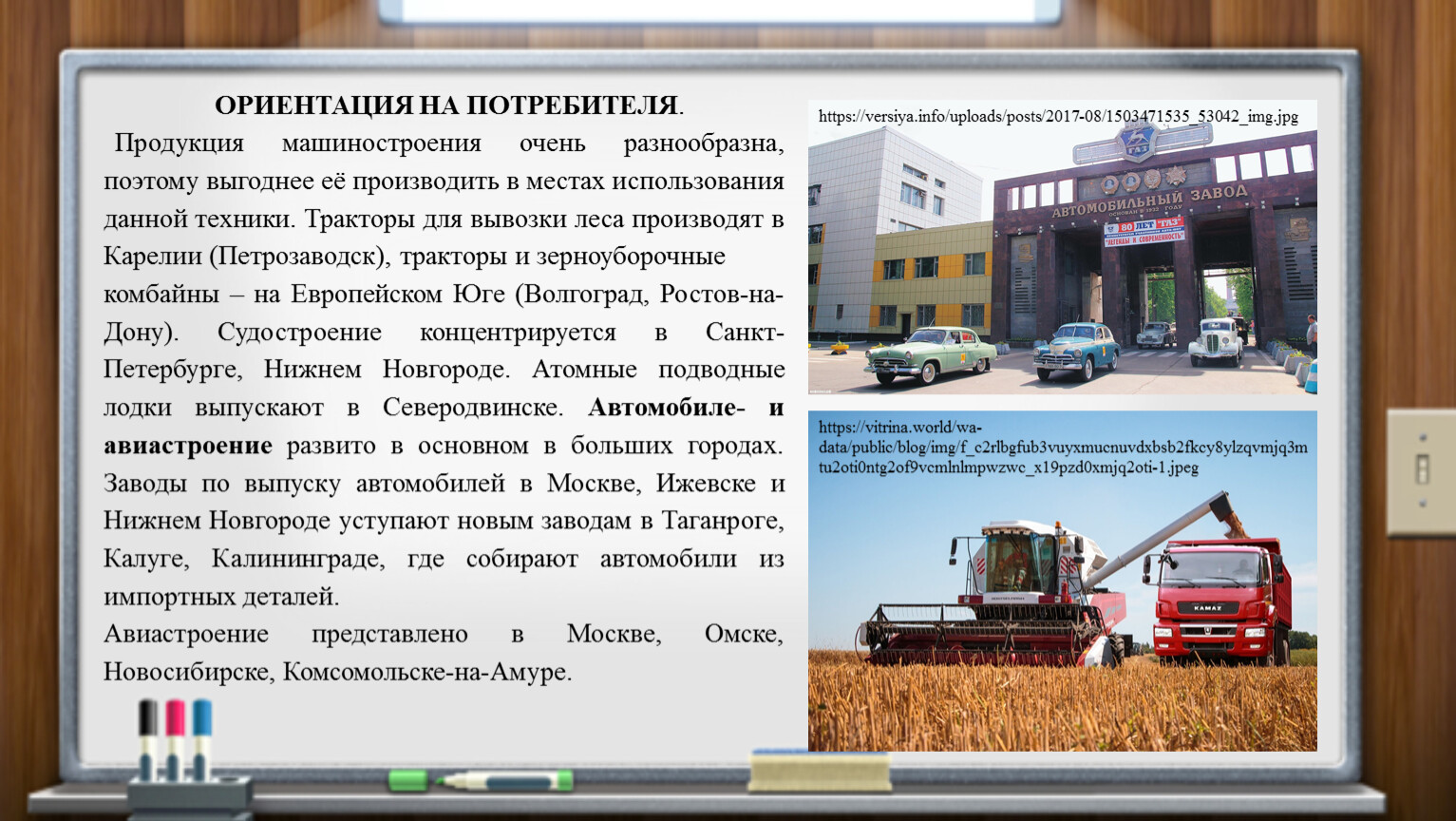Click the green vintage car in factory photo
The image size is (1456, 821).
coord(929,354)
